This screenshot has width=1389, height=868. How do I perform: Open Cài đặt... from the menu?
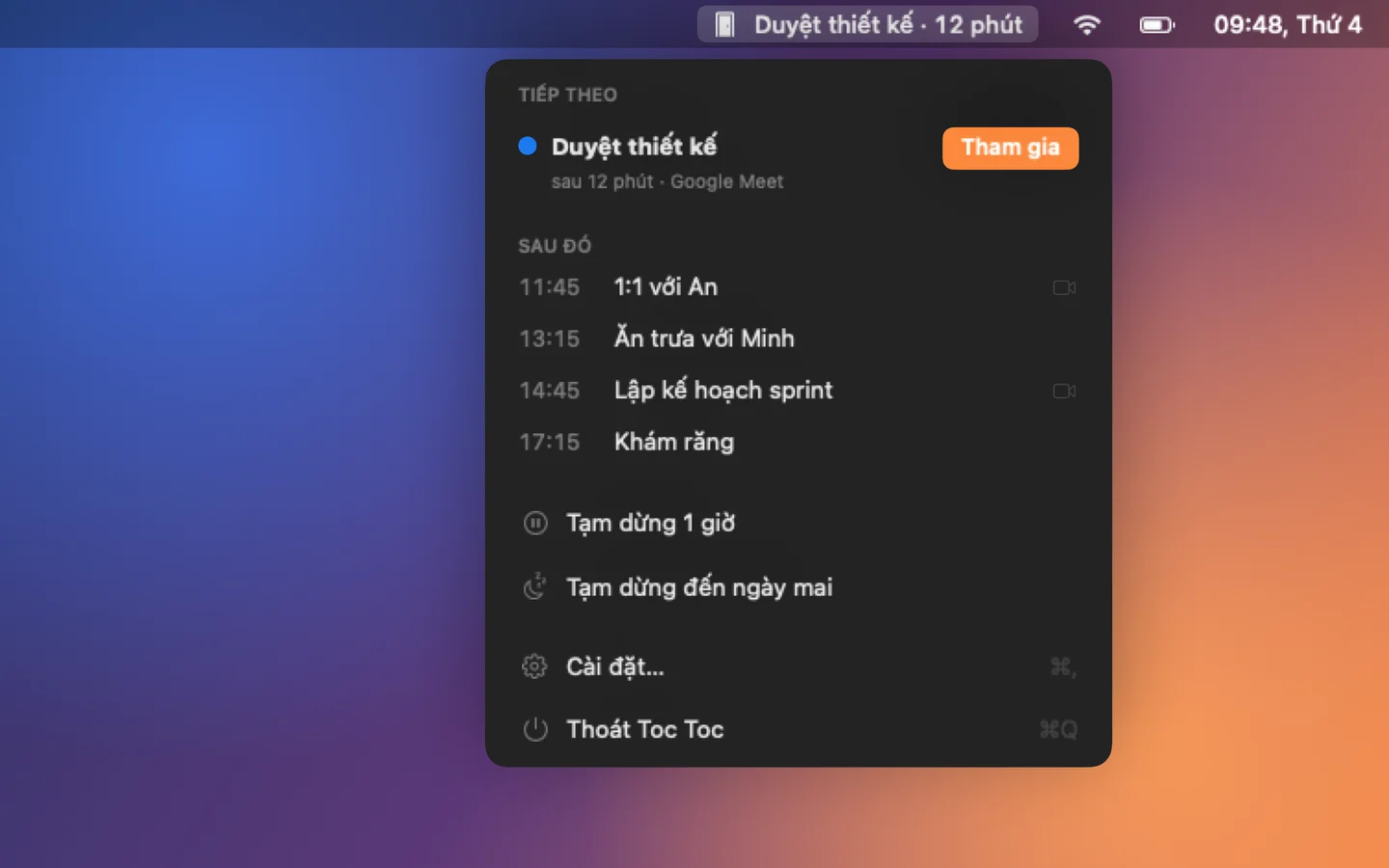(x=799, y=666)
